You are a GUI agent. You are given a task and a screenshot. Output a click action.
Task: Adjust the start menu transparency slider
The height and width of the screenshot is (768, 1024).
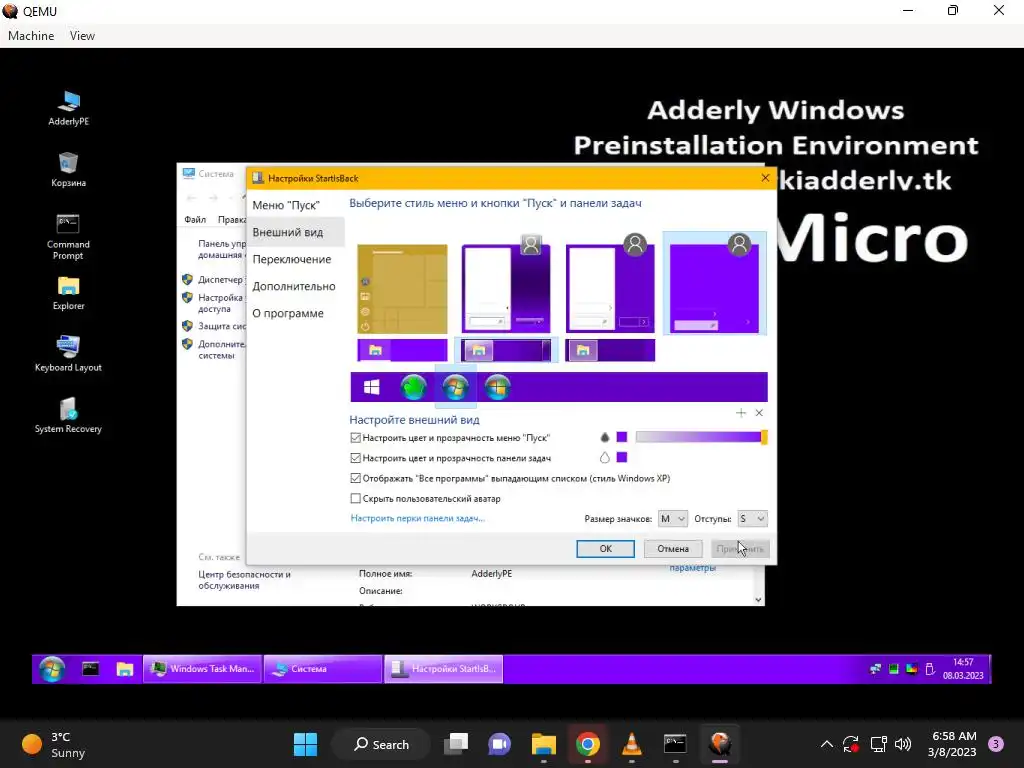click(701, 438)
